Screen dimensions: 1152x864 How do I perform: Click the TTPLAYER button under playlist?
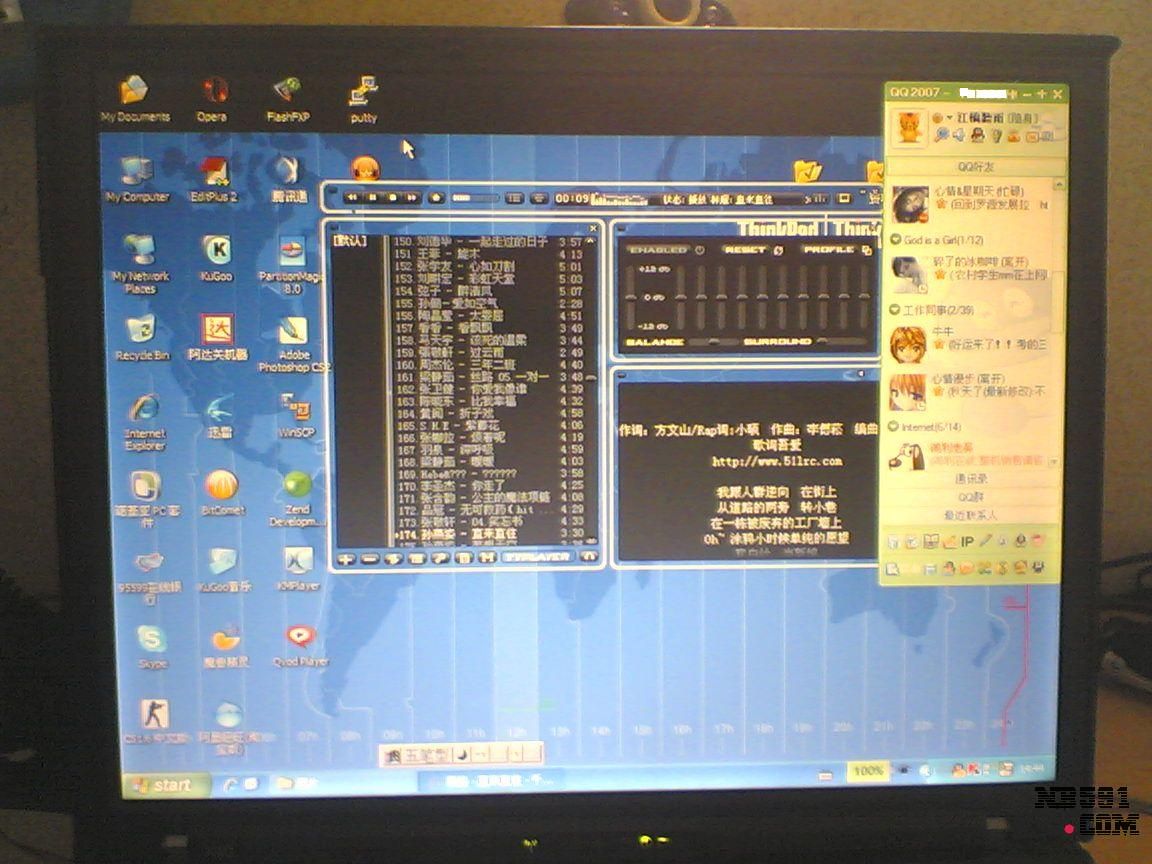(x=537, y=558)
